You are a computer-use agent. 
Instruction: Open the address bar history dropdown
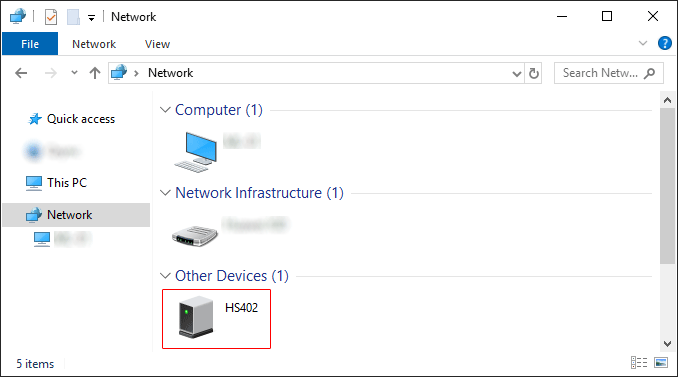[x=517, y=73]
